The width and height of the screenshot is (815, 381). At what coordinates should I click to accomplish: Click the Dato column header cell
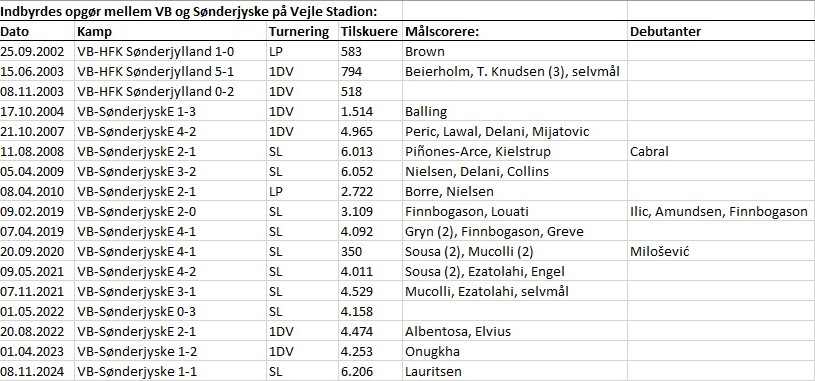37,31
